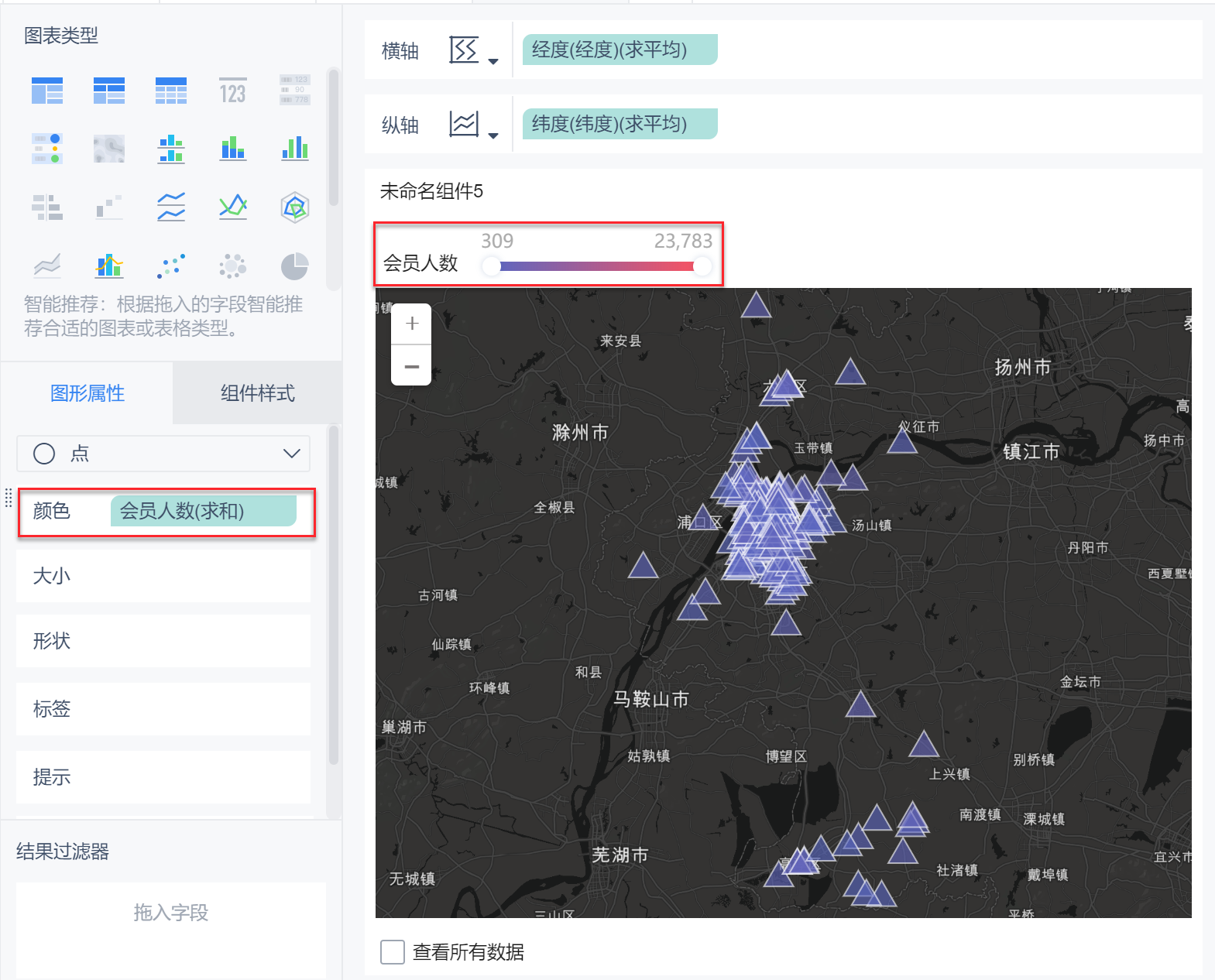Zoom in the map with plus button
This screenshot has width=1215, height=980.
coord(412,324)
